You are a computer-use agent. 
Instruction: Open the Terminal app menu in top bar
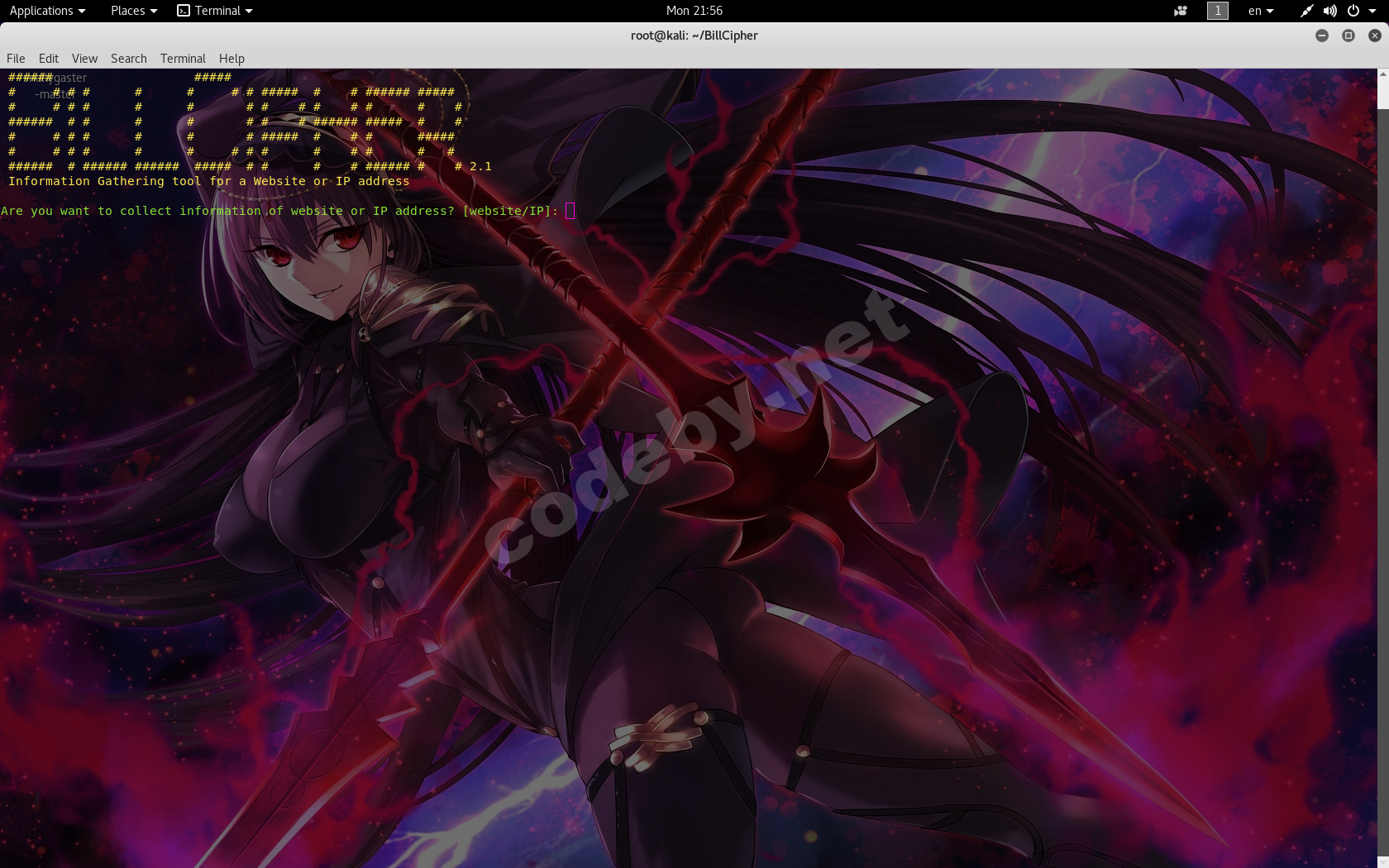[215, 11]
